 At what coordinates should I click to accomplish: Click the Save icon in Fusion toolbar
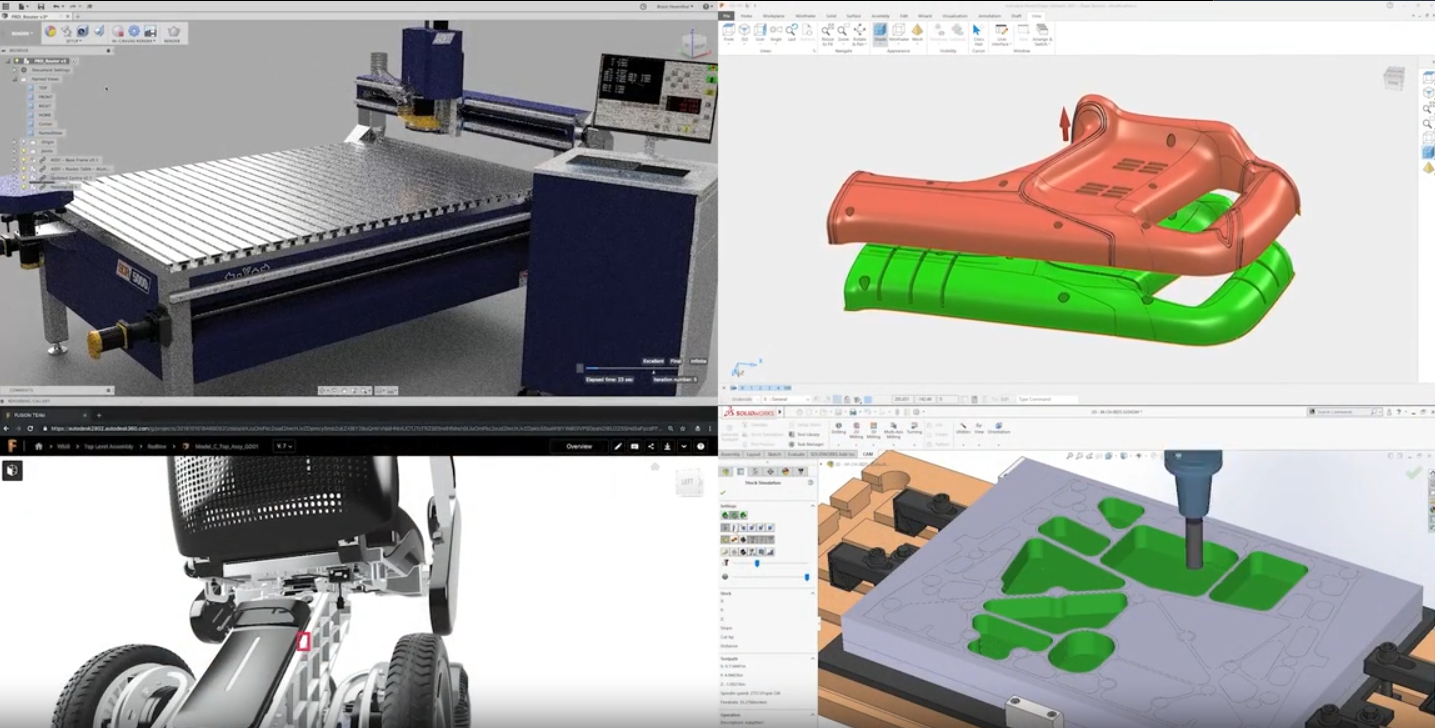[x=41, y=7]
